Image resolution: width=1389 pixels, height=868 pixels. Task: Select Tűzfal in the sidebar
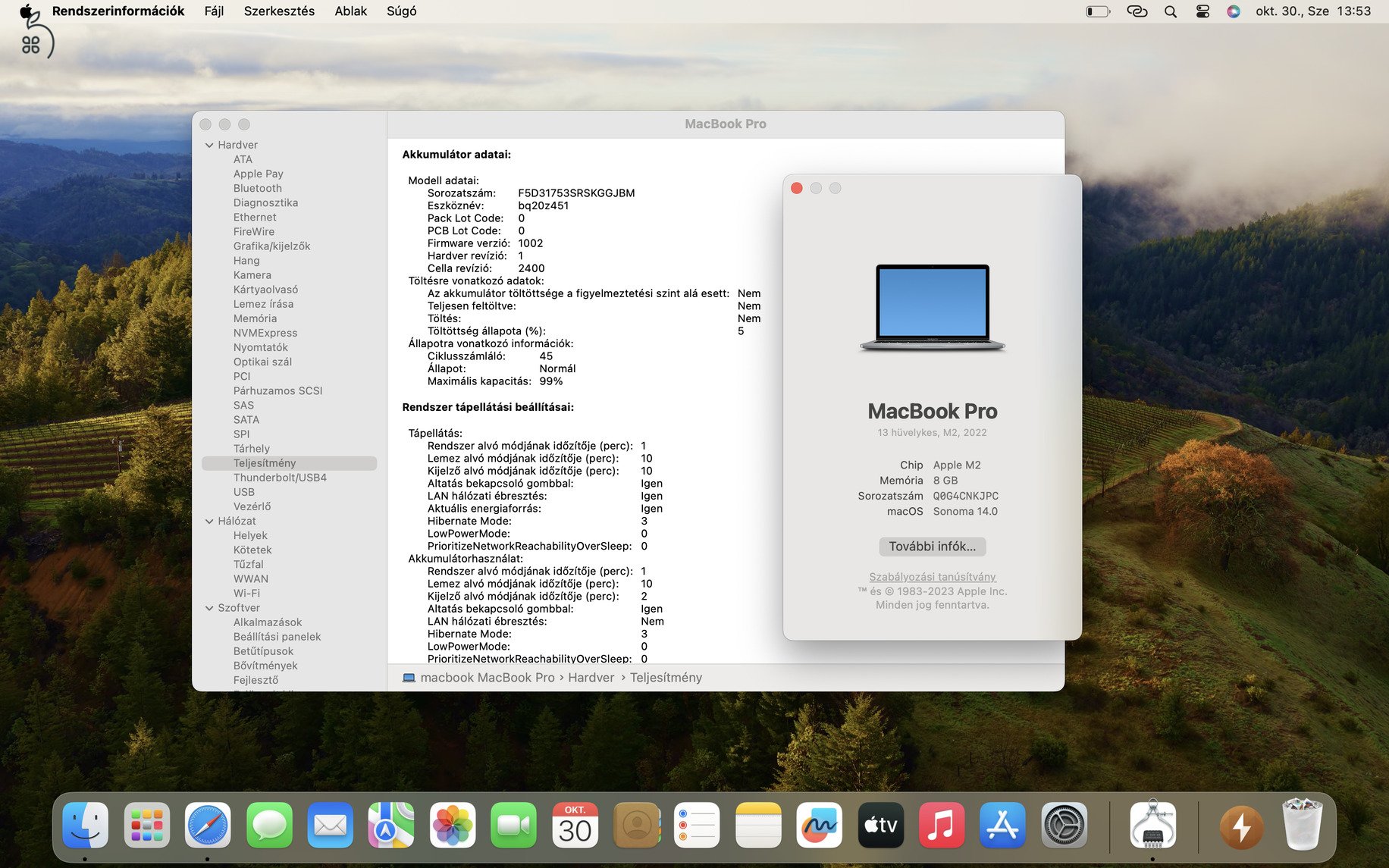pos(249,565)
